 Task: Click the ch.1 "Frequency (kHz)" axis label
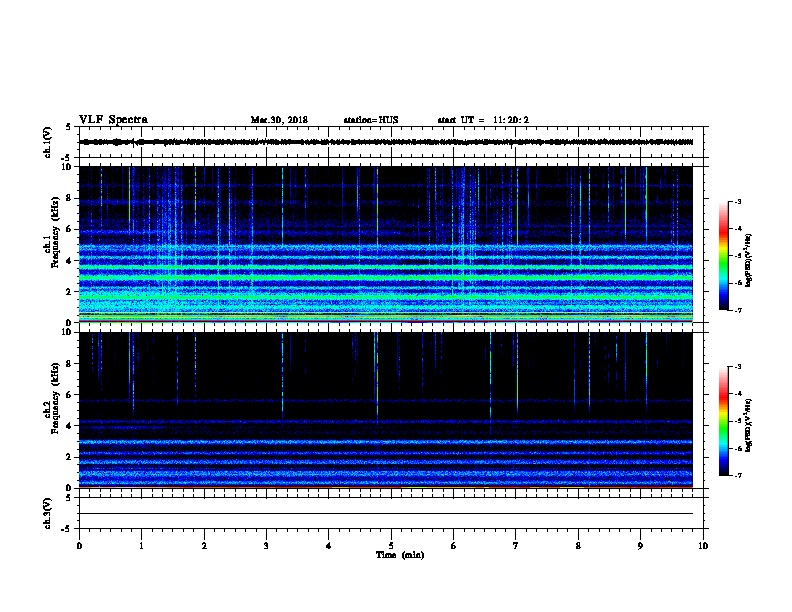click(x=55, y=232)
